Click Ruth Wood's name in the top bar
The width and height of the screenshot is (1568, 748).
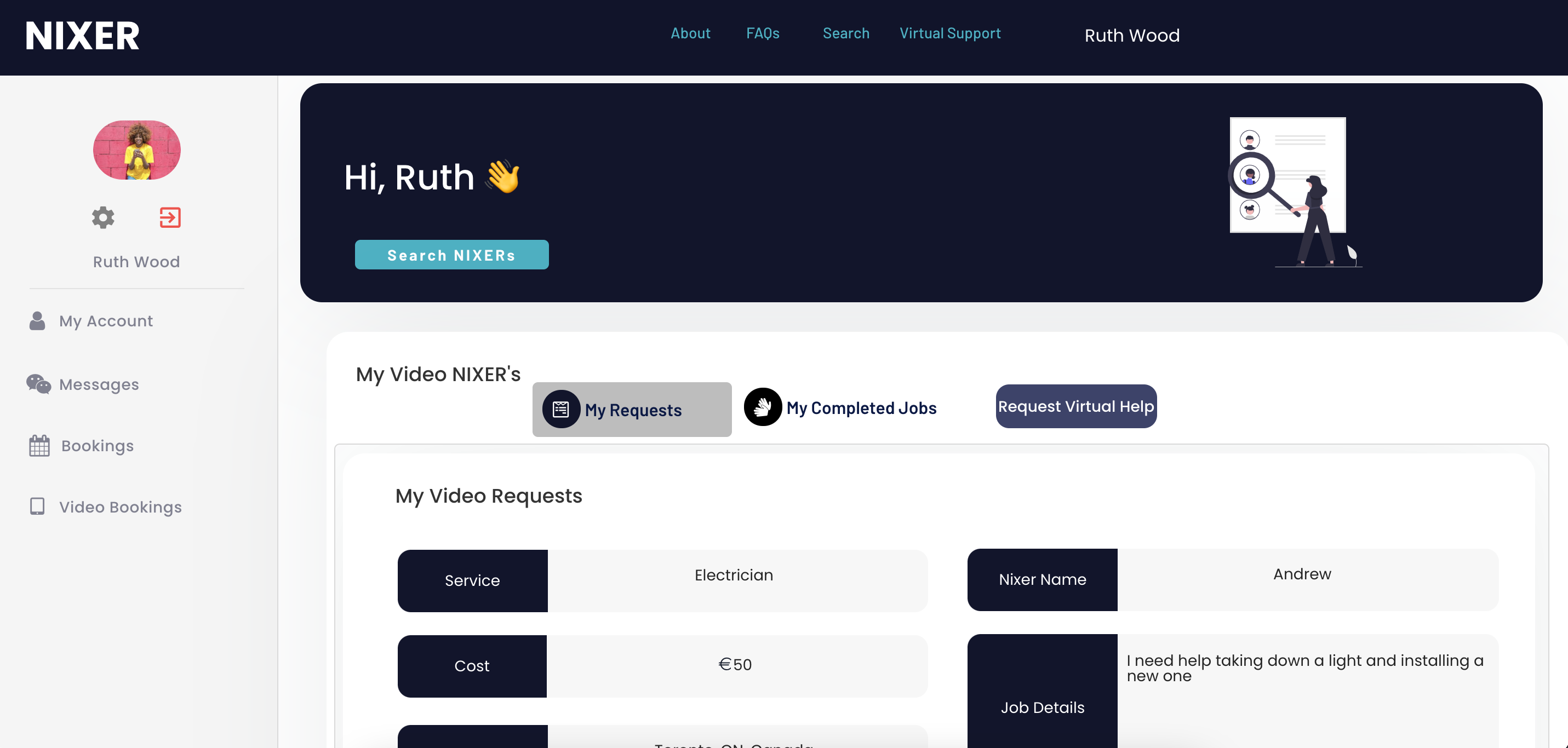point(1131,35)
